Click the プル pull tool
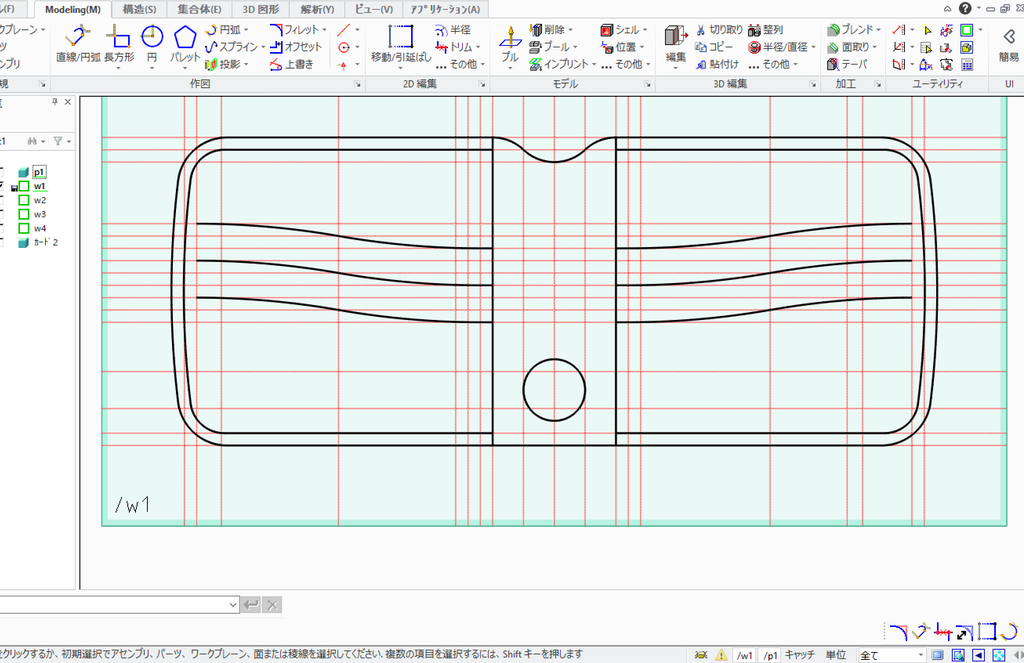The image size is (1024, 663). coord(510,44)
